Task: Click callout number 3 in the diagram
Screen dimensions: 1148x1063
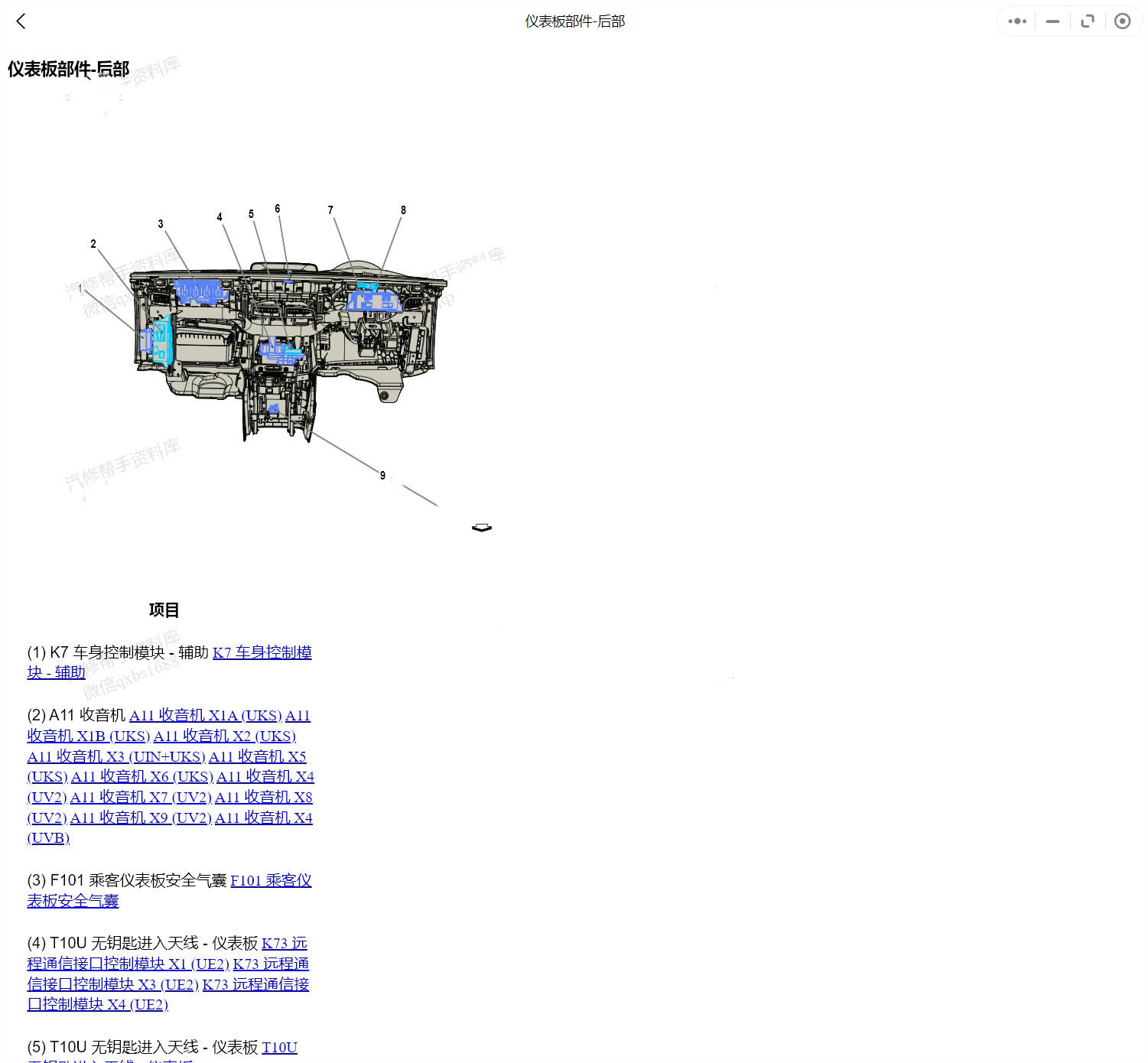Action: 161,224
